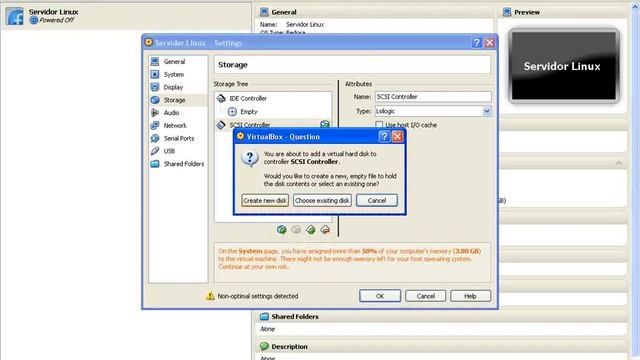Open the Serial Ports settings page
Image resolution: width=640 pixels, height=360 pixels.
coord(178,138)
